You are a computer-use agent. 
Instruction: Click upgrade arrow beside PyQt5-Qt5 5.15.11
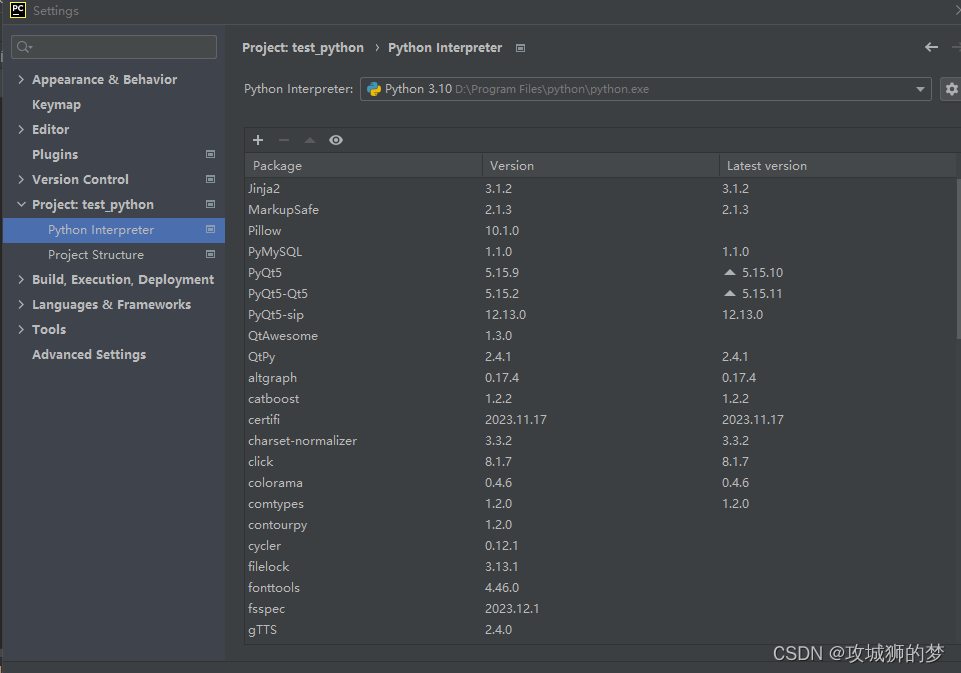coord(729,293)
